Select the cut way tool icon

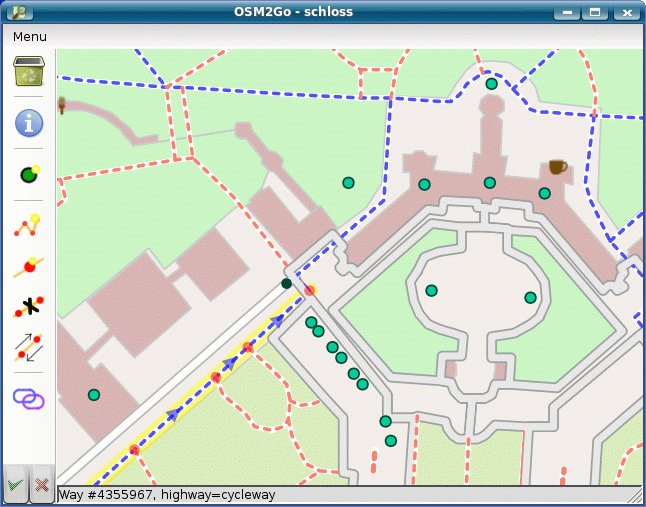29,307
